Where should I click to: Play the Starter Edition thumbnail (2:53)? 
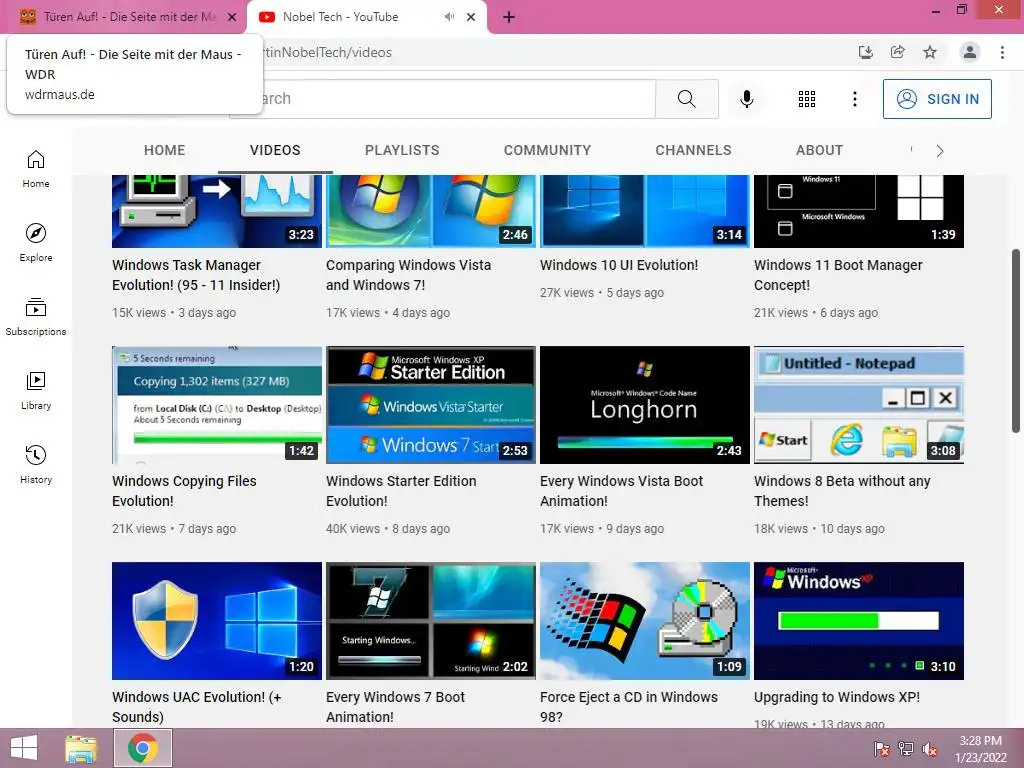point(431,405)
